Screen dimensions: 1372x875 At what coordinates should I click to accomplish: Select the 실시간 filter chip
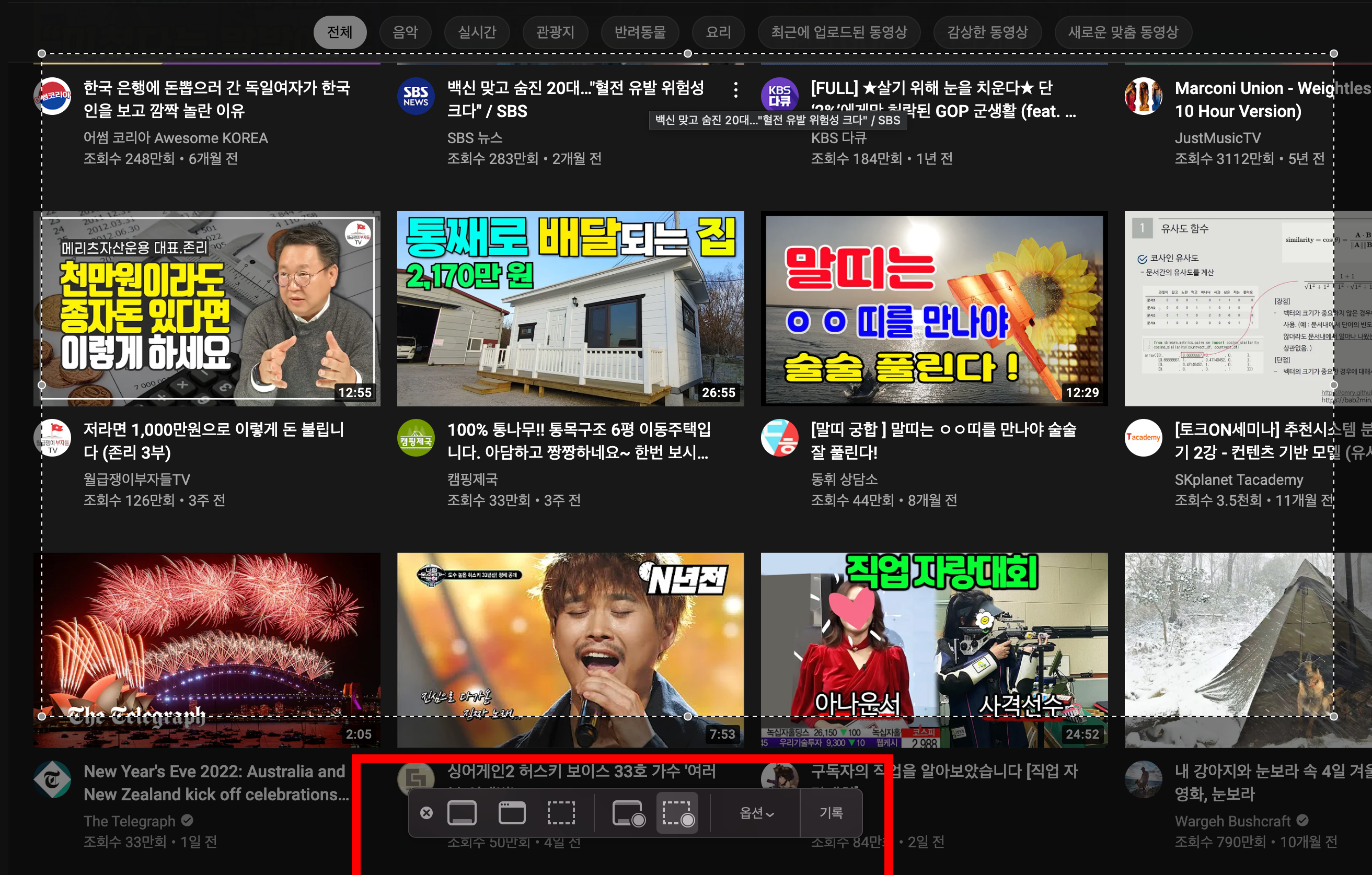(477, 32)
